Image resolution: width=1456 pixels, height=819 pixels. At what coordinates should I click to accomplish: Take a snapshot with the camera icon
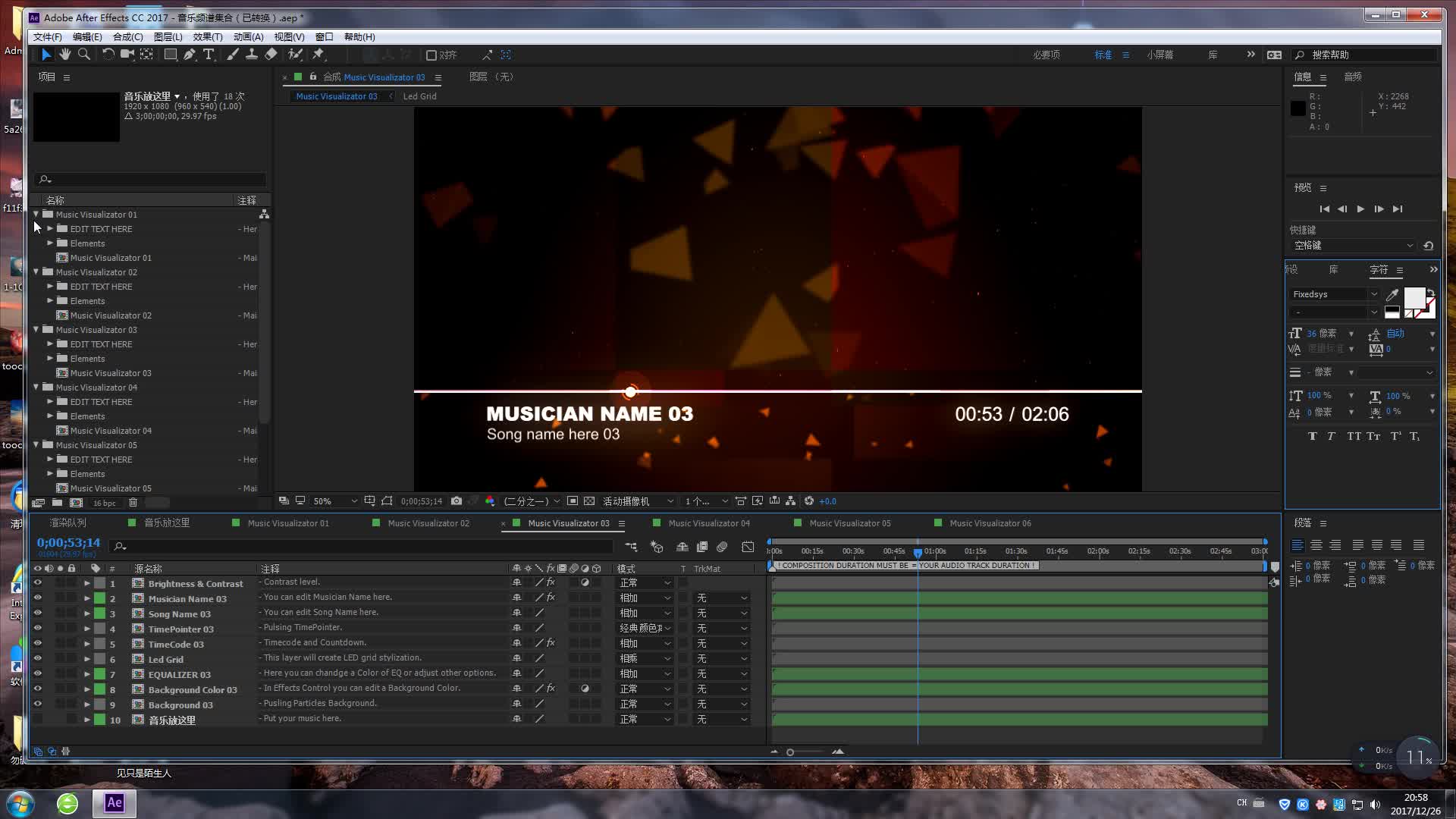pyautogui.click(x=456, y=501)
